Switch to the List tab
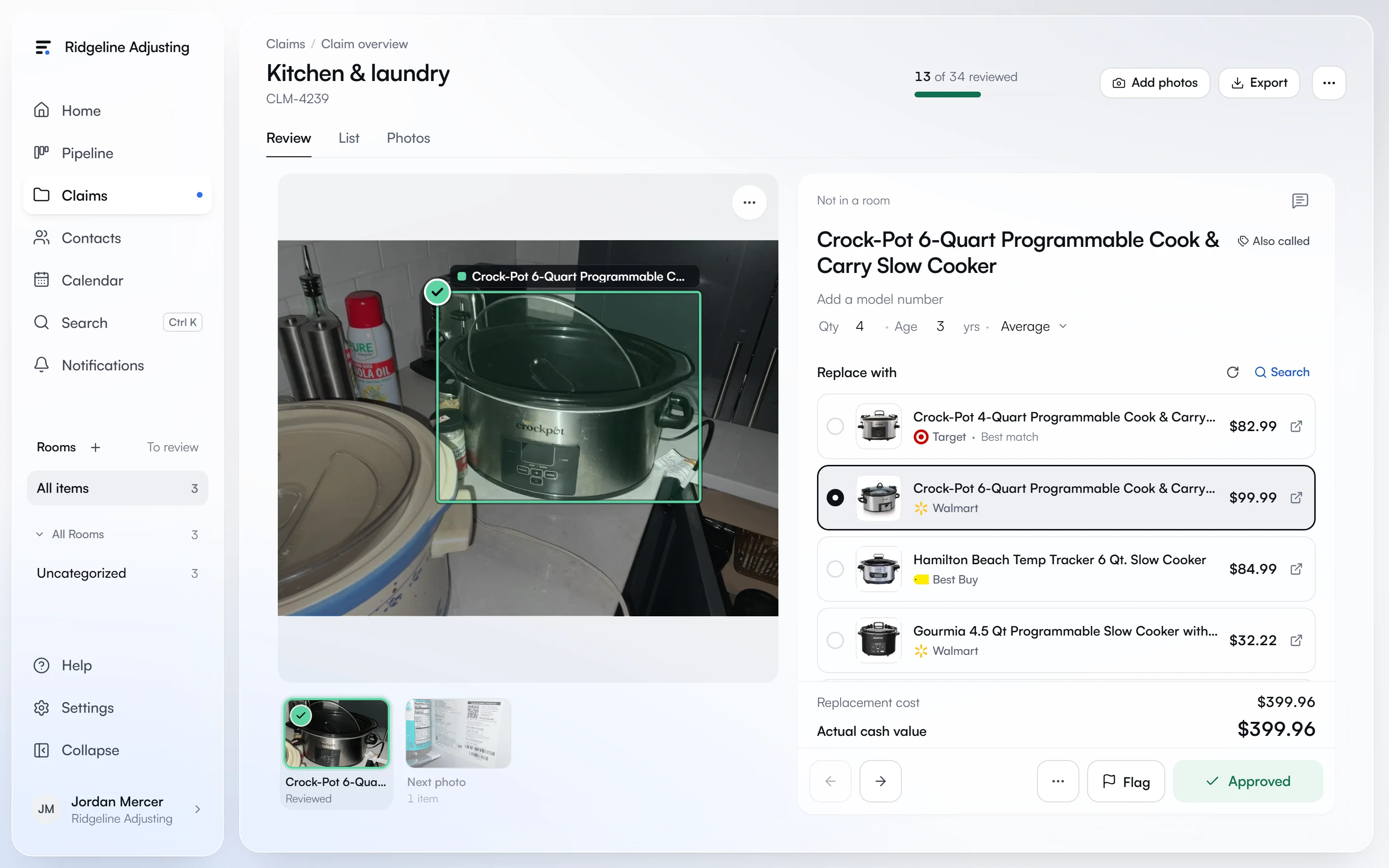The width and height of the screenshot is (1389, 868). 349,138
